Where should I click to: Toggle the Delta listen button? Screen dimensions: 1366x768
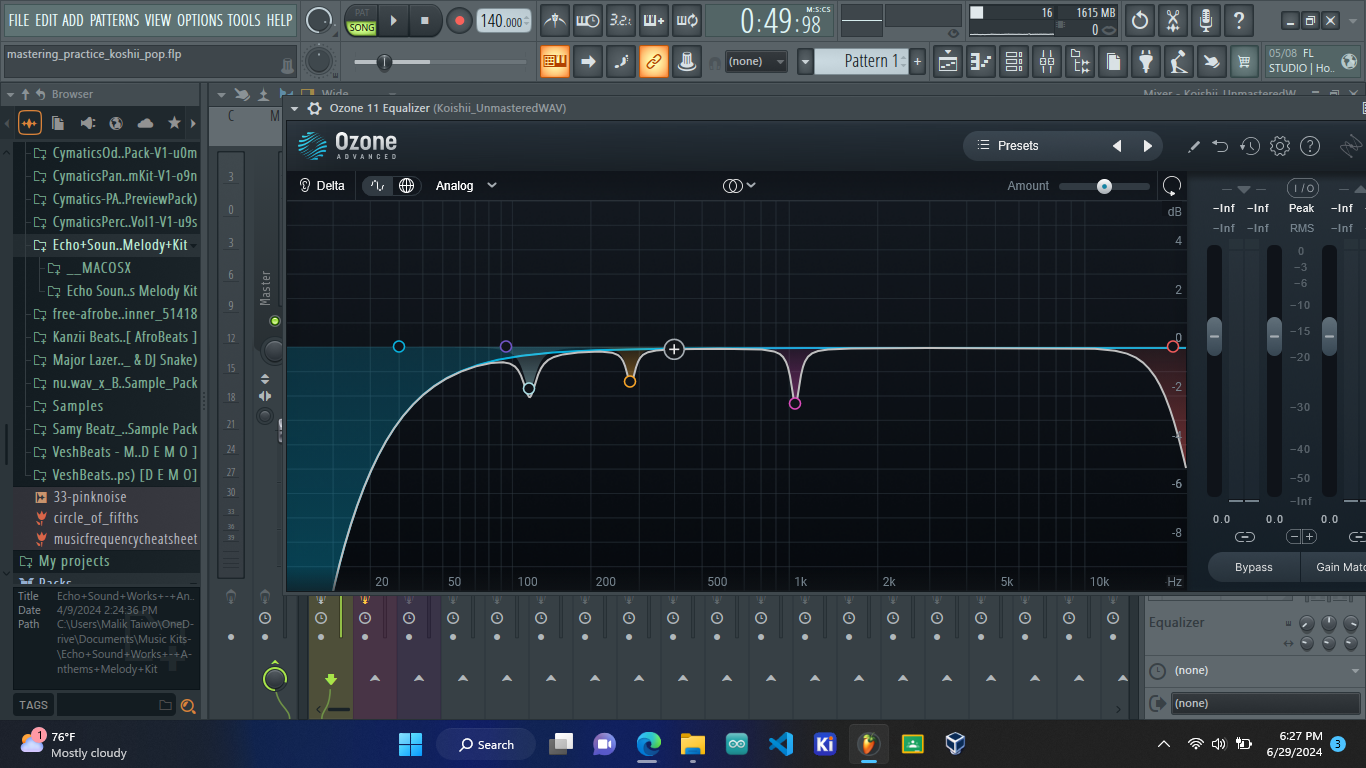(x=322, y=186)
